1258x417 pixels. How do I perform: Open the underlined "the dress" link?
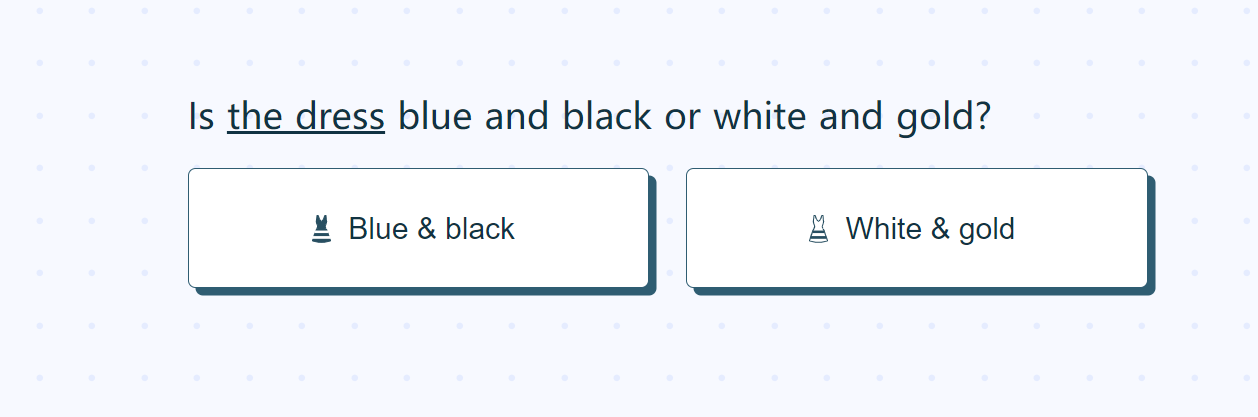pyautogui.click(x=306, y=117)
